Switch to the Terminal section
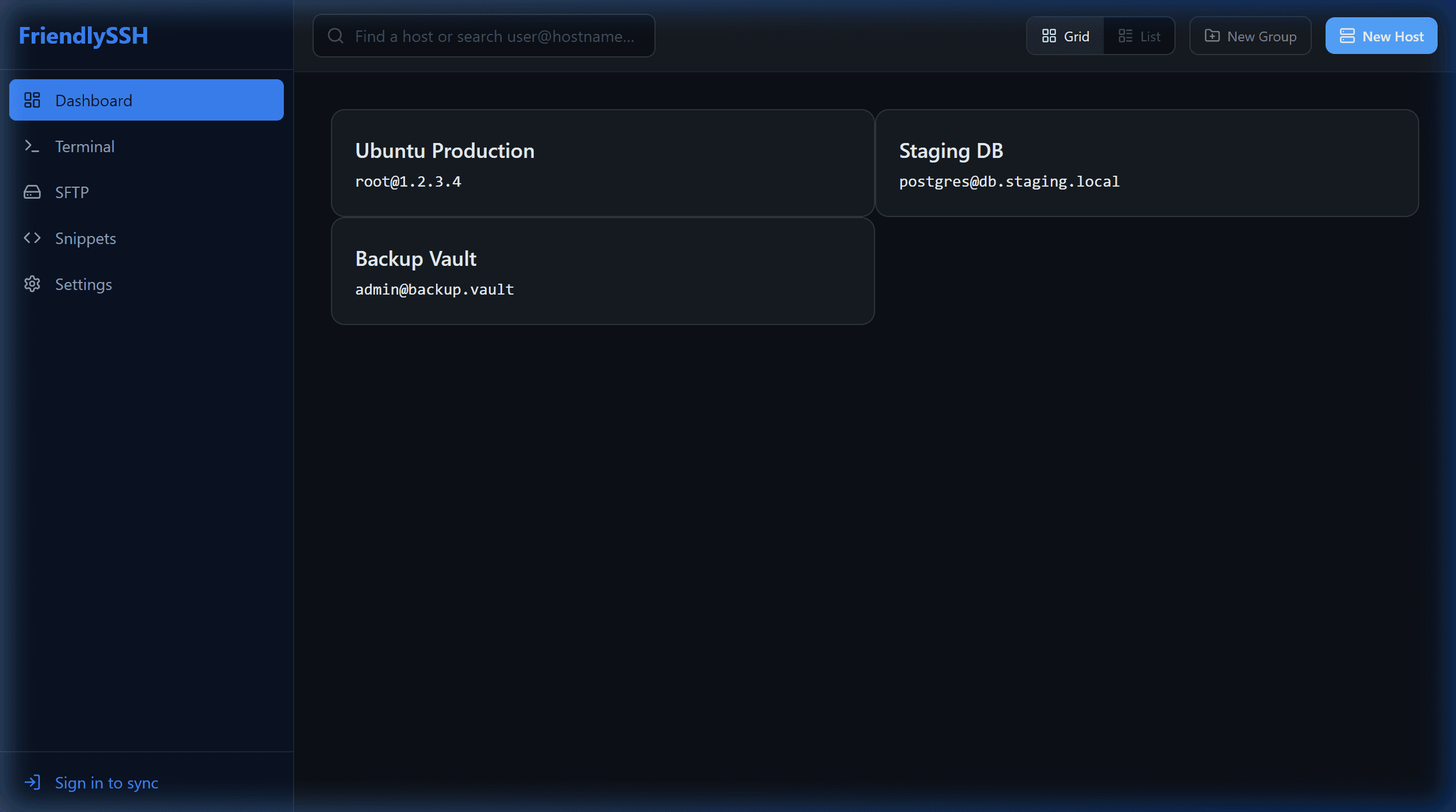Screen dimensions: 1456x812 pyautogui.click(x=85, y=146)
